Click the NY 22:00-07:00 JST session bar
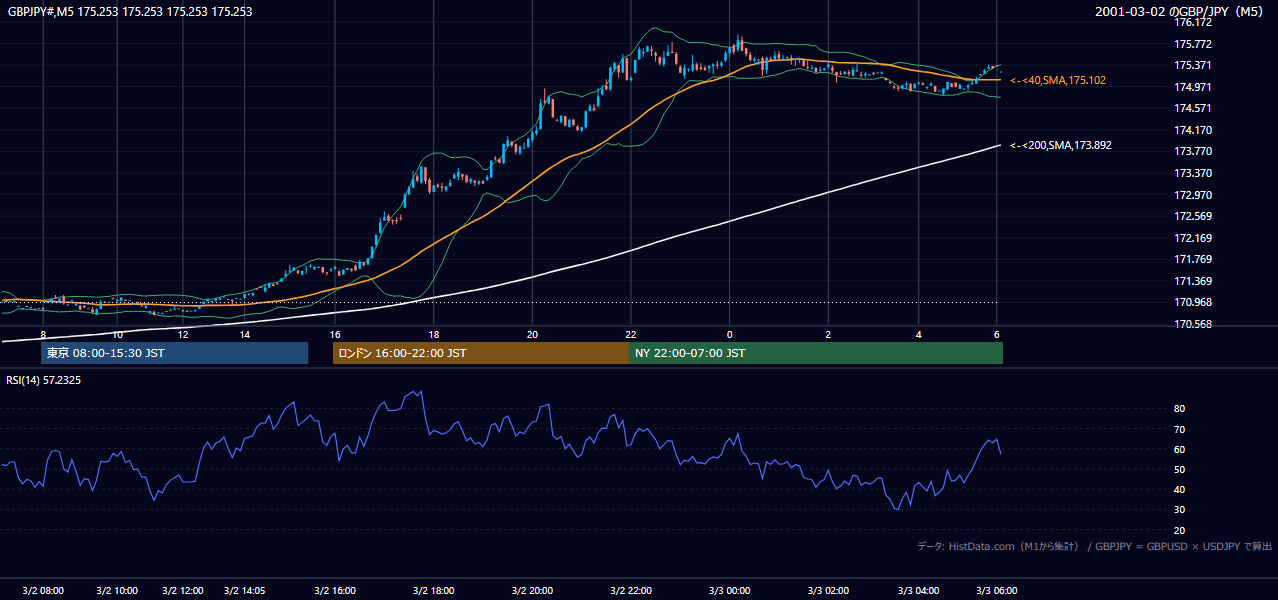Image resolution: width=1278 pixels, height=600 pixels. (816, 353)
